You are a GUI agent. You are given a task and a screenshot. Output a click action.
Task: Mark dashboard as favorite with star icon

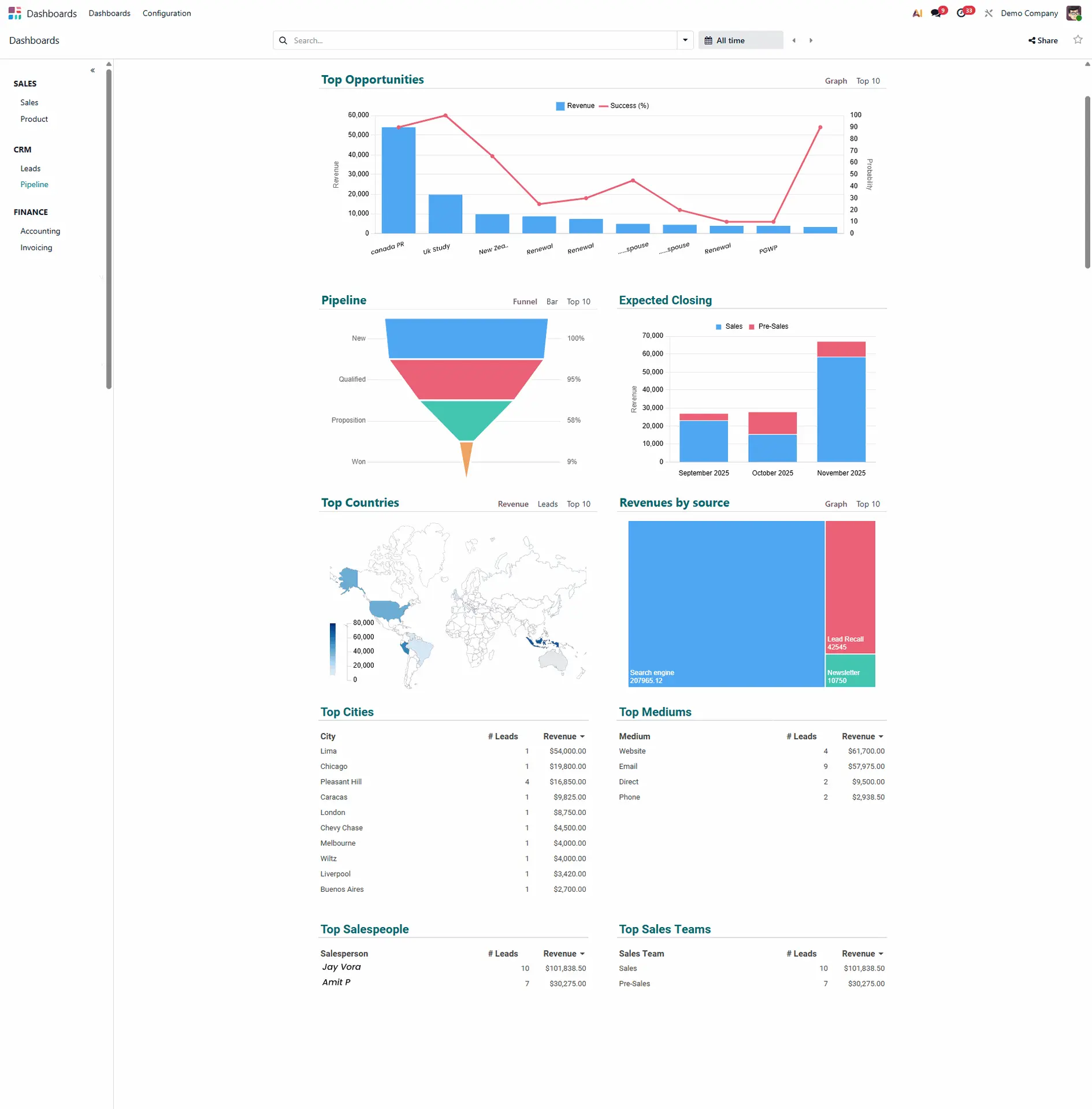pos(1078,40)
